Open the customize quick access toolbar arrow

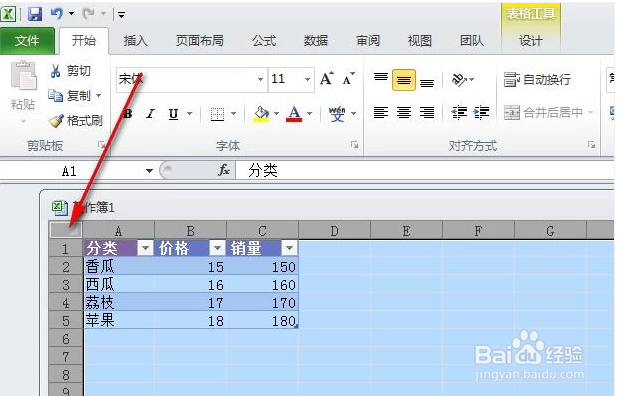[x=122, y=15]
